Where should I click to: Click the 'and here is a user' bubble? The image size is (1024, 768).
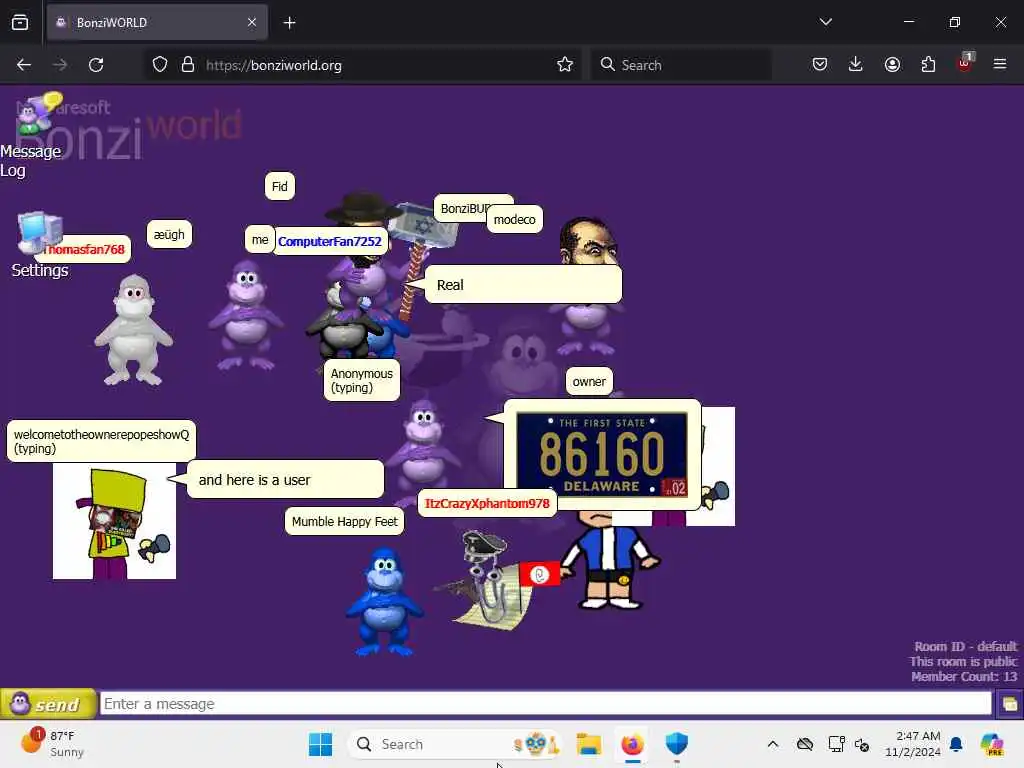point(285,479)
